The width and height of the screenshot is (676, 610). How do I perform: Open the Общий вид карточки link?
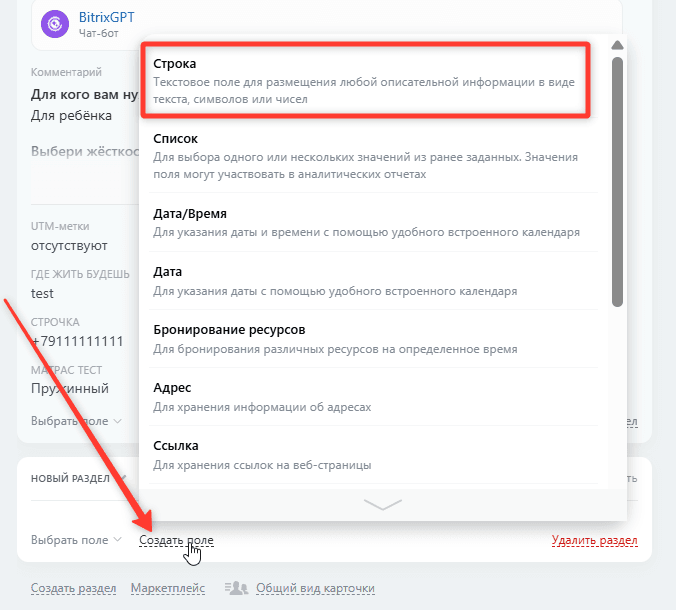pyautogui.click(x=315, y=588)
